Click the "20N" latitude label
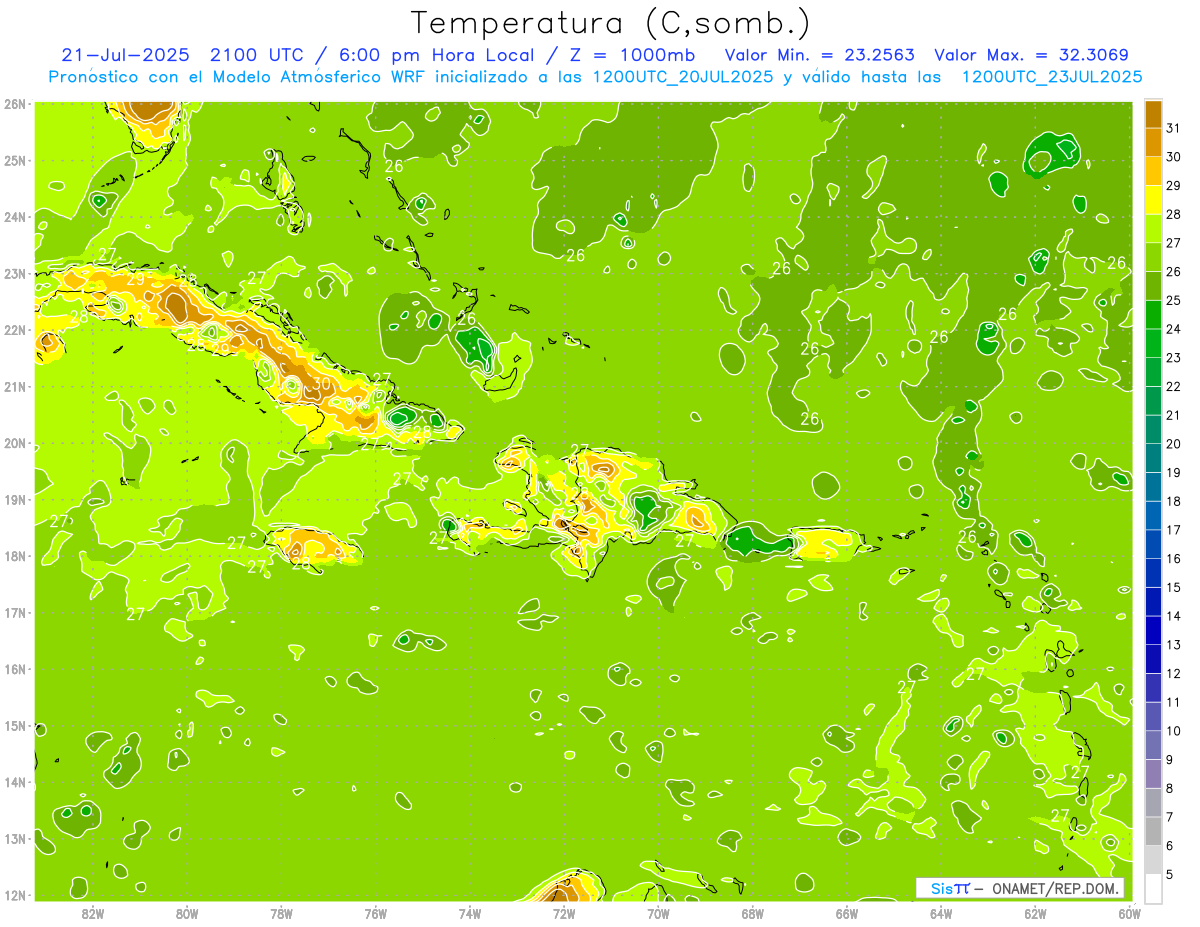 [x=15, y=442]
